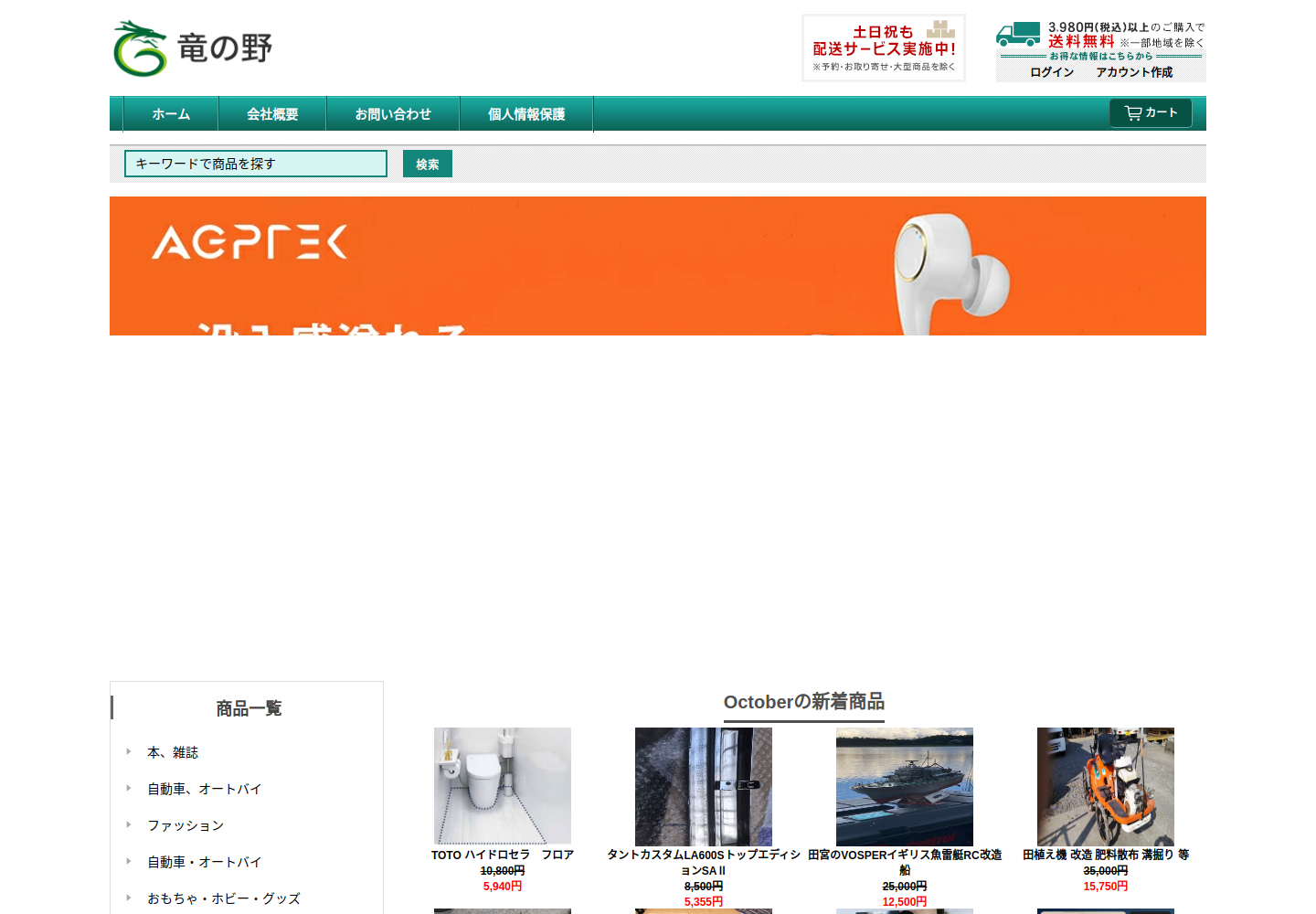Viewport: 1316px width, 914px height.
Task: Open the 自動車、オートバイ category
Action: pos(205,789)
